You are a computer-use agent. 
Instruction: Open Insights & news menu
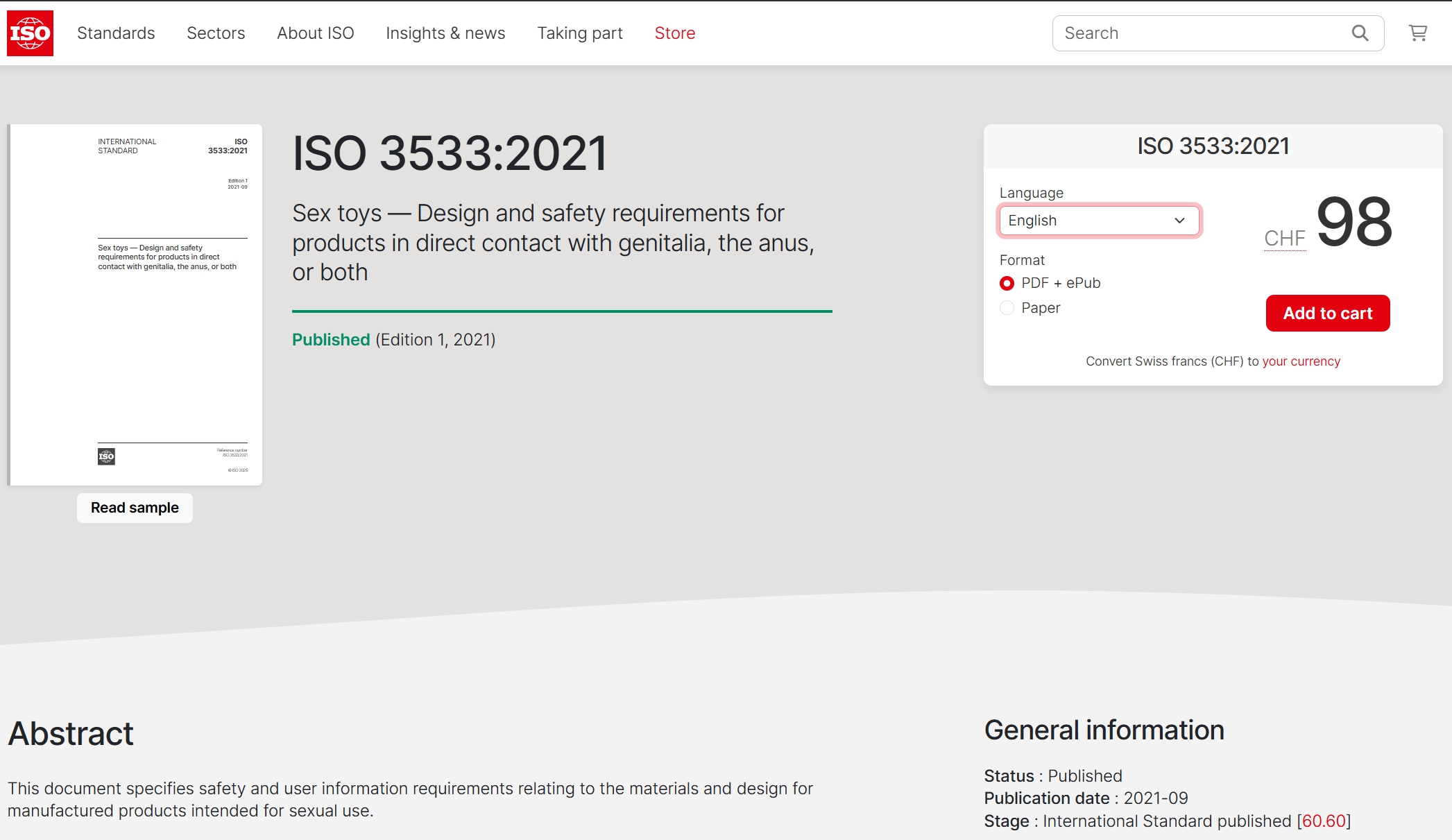click(445, 33)
